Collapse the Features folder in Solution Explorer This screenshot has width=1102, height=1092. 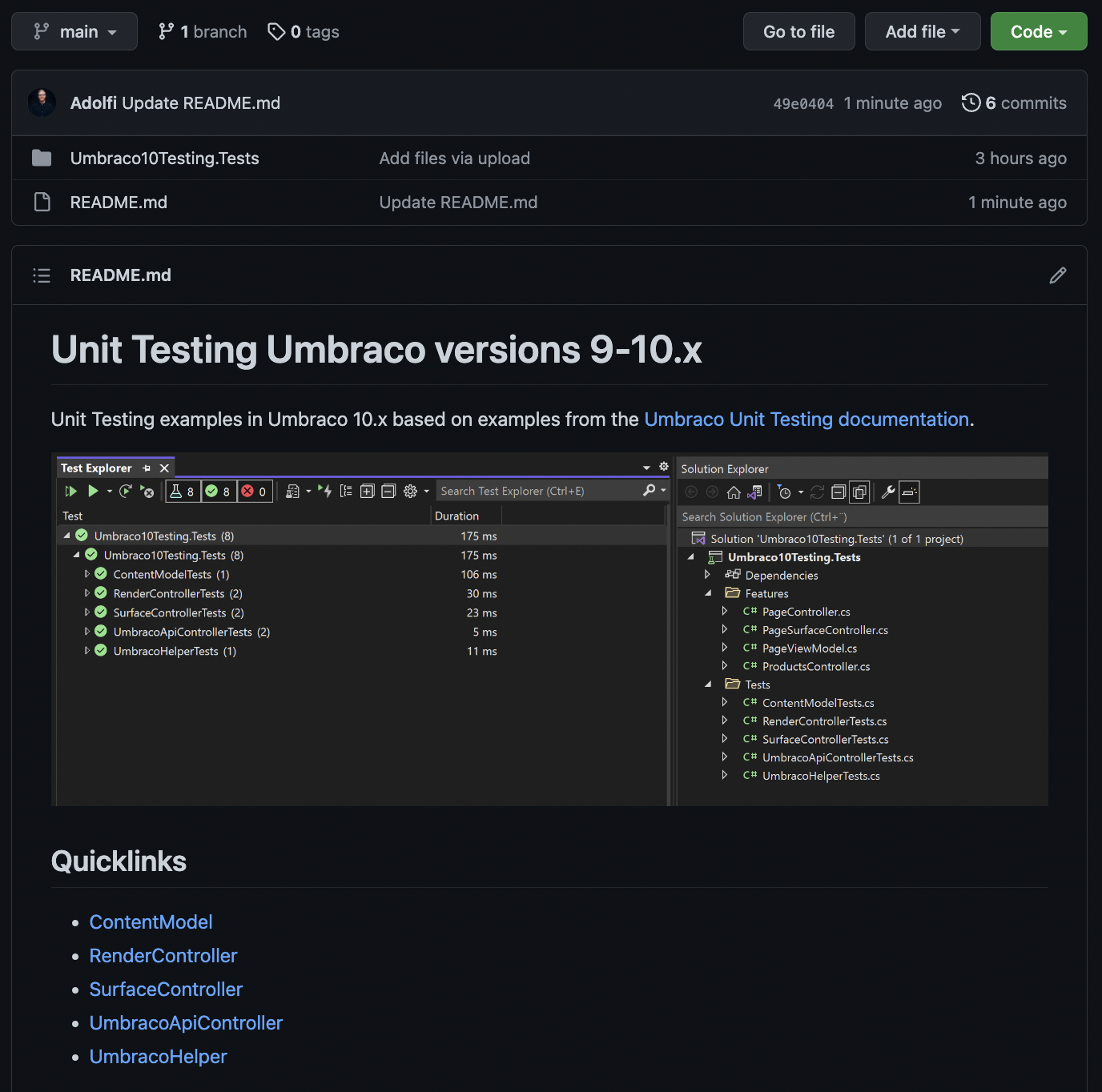pos(708,593)
